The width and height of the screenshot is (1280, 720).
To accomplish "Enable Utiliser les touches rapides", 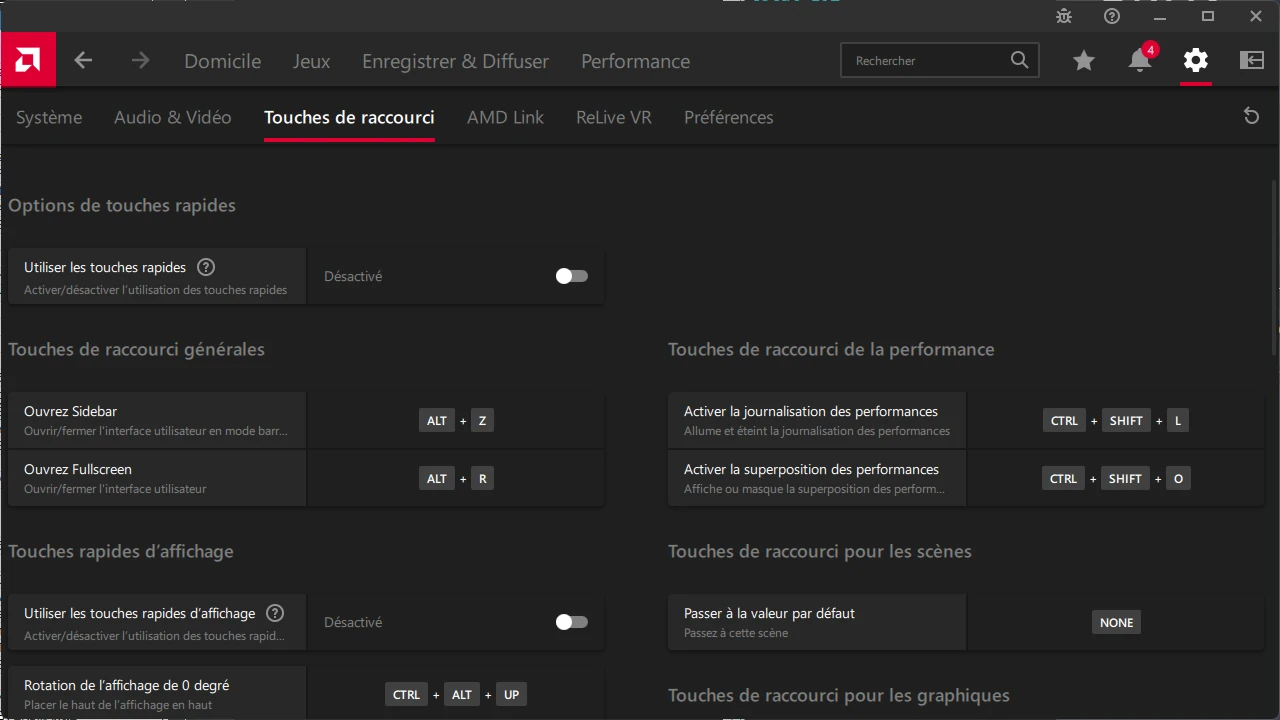I will pyautogui.click(x=571, y=276).
